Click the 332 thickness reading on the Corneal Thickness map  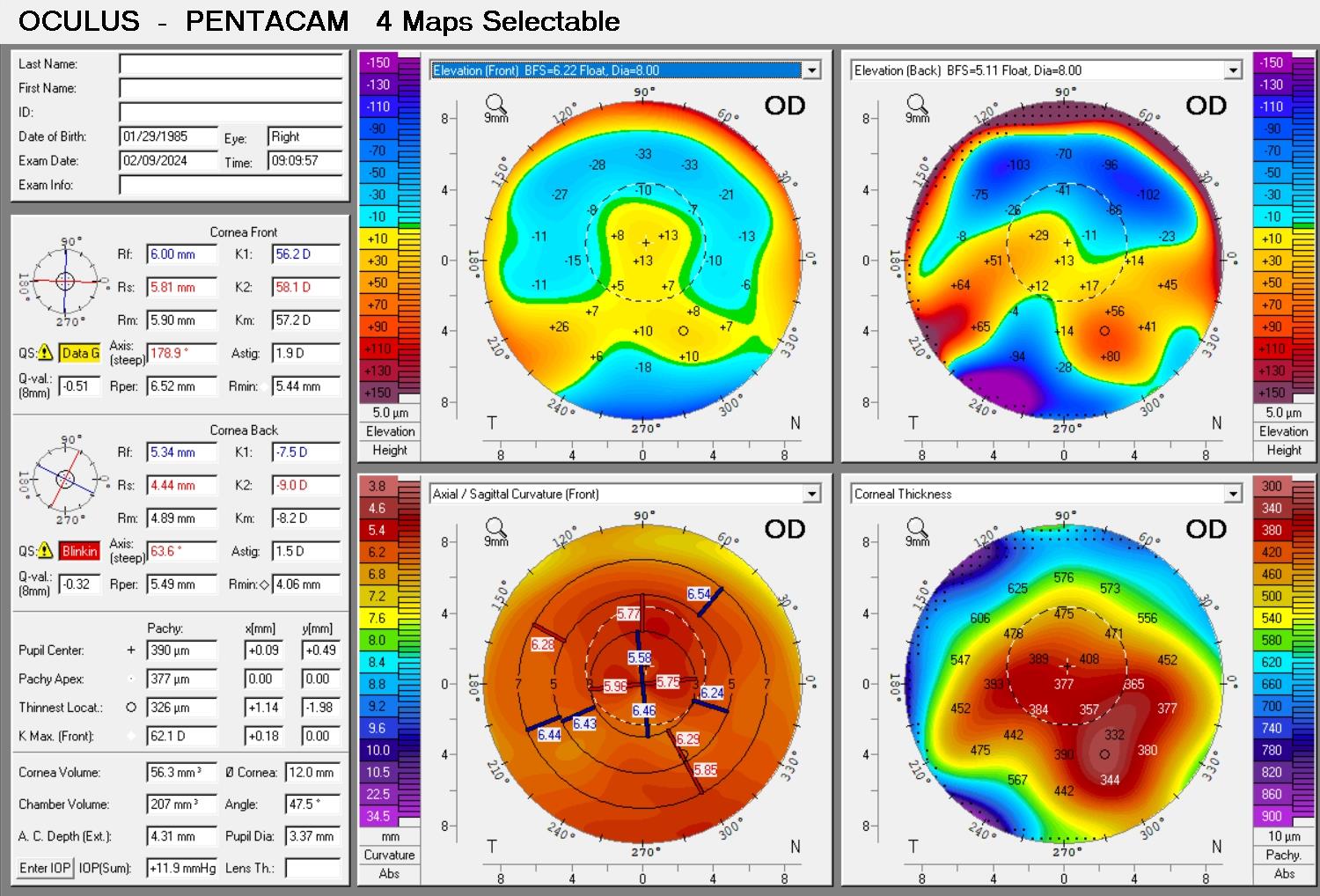(1115, 735)
